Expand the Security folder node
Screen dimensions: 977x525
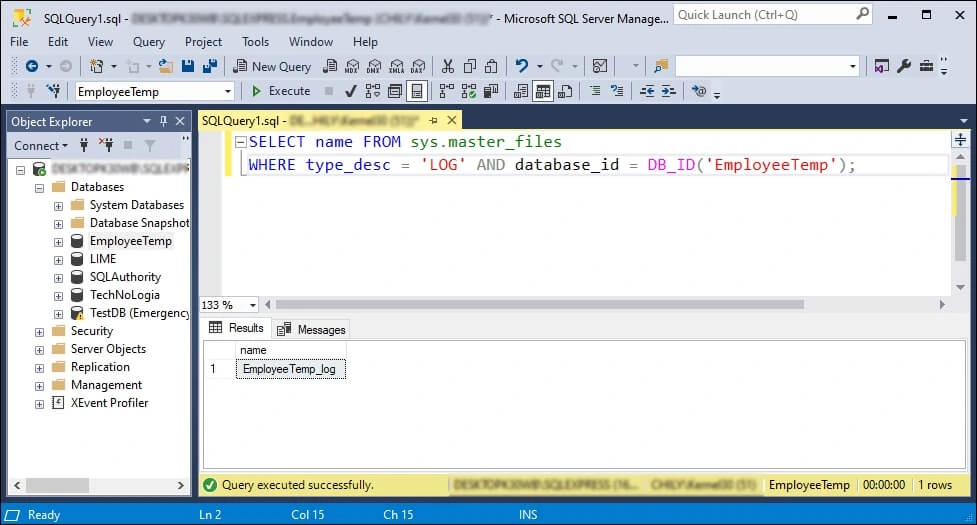40,332
